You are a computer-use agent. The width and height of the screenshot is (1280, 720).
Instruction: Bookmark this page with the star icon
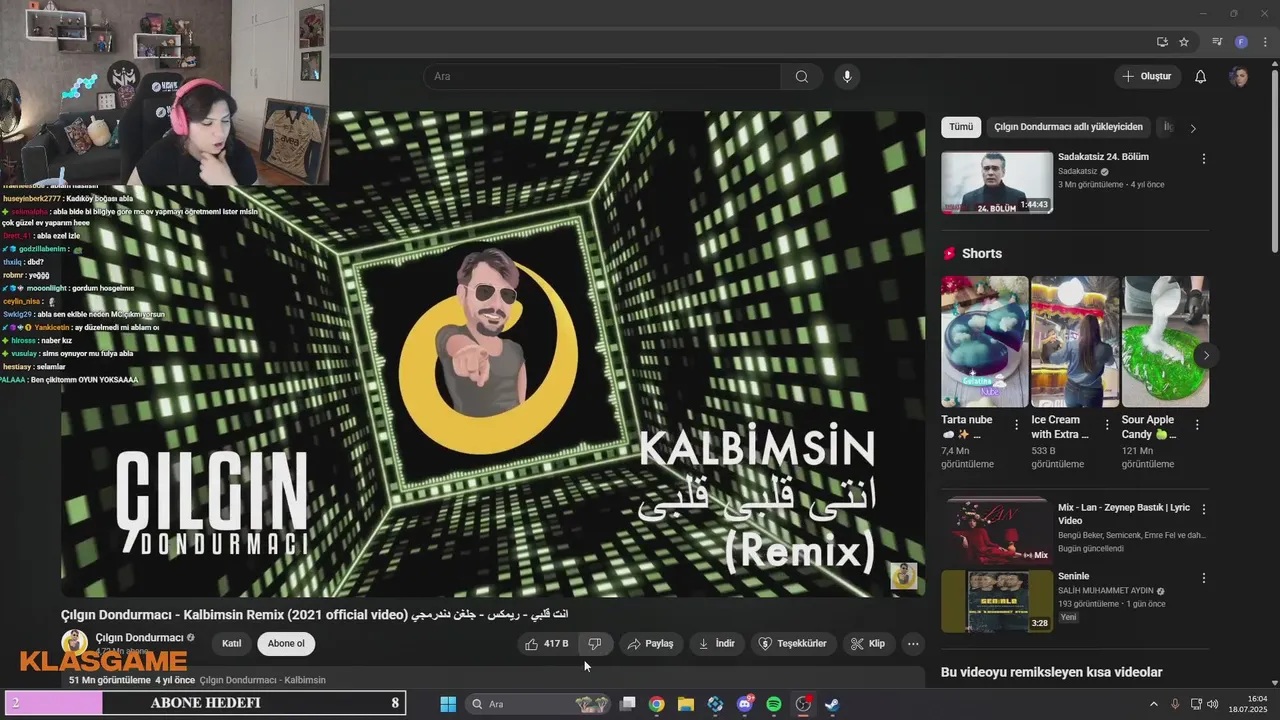1184,42
